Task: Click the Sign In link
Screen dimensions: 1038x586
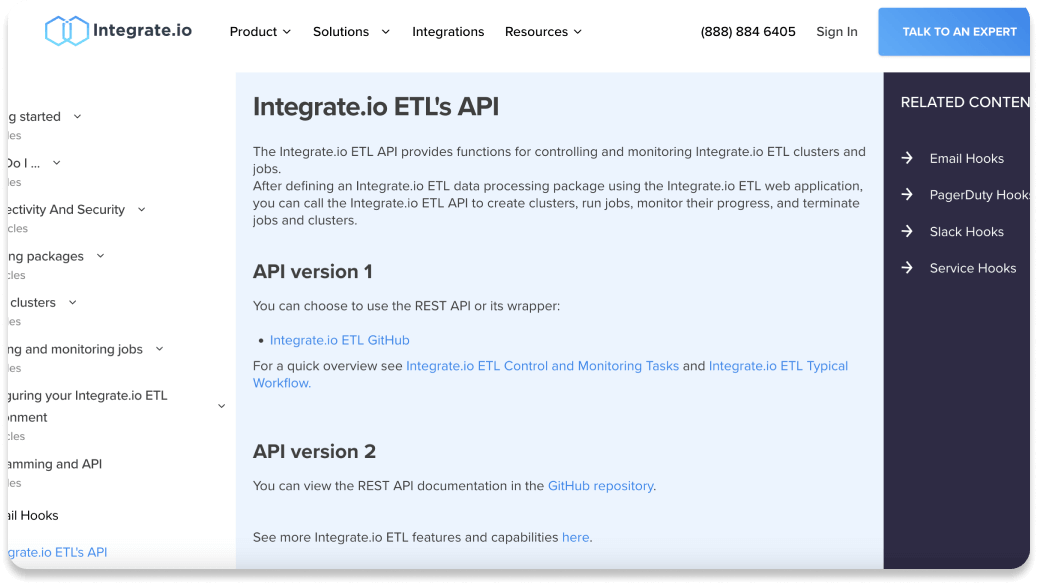Action: [x=836, y=32]
